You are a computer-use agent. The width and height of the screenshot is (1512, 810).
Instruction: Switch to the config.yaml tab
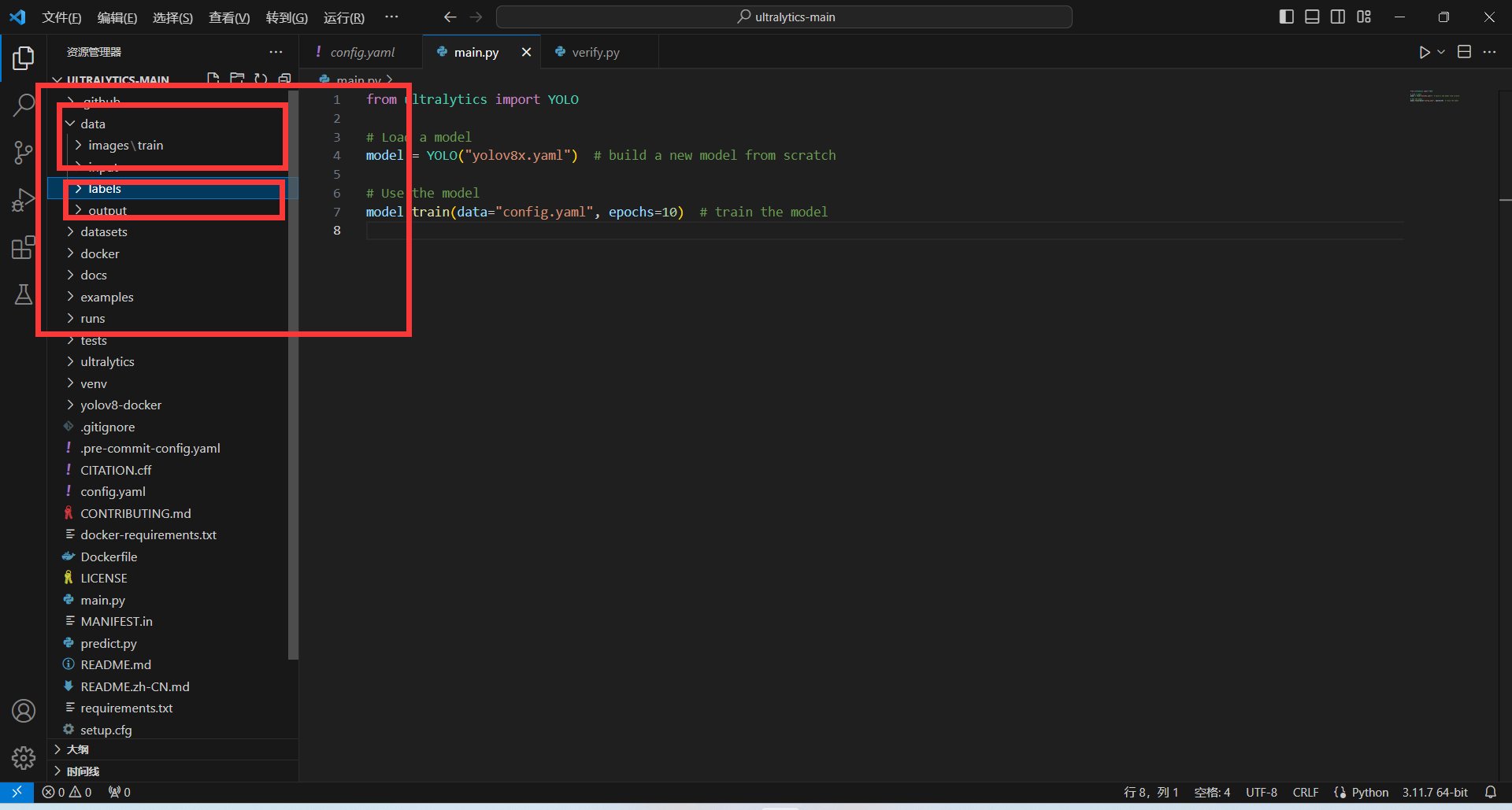362,52
